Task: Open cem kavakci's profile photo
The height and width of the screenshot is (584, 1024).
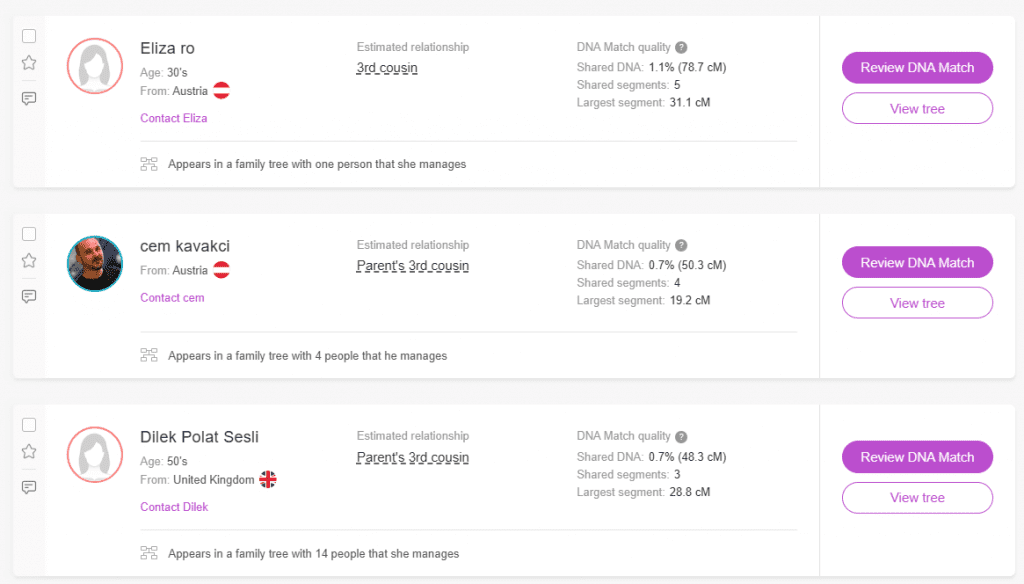Action: click(x=94, y=264)
